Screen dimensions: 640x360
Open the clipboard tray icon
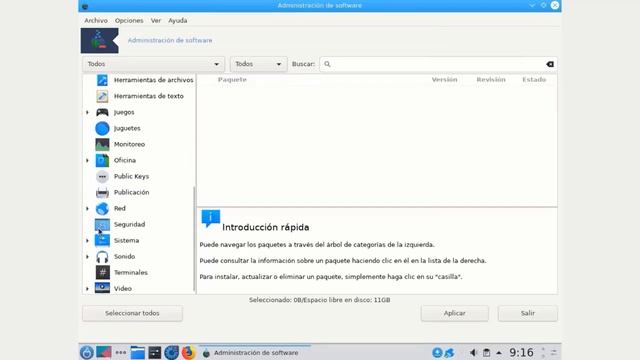click(x=487, y=352)
